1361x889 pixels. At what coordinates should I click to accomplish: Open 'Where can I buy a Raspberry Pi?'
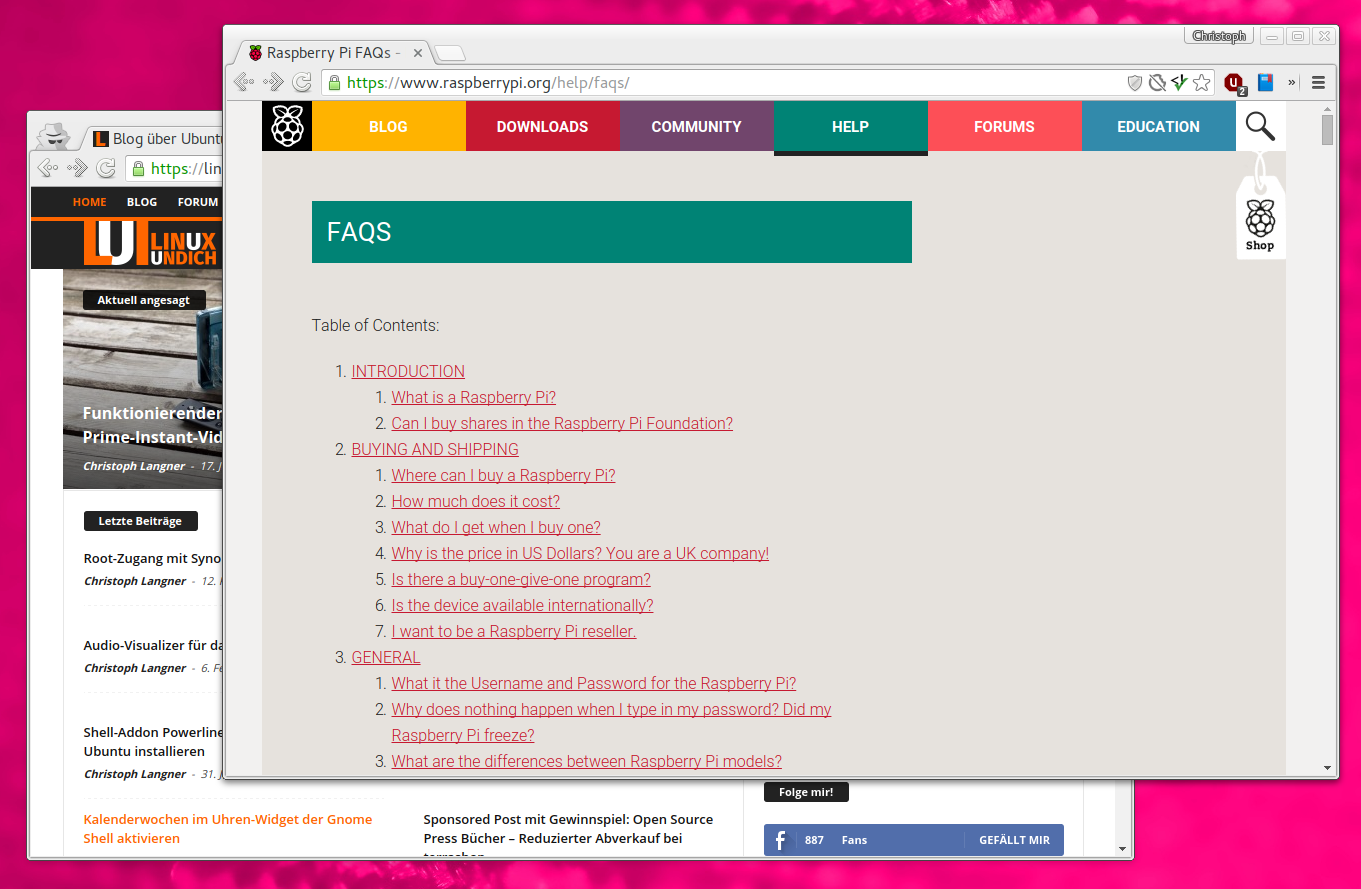coord(503,475)
